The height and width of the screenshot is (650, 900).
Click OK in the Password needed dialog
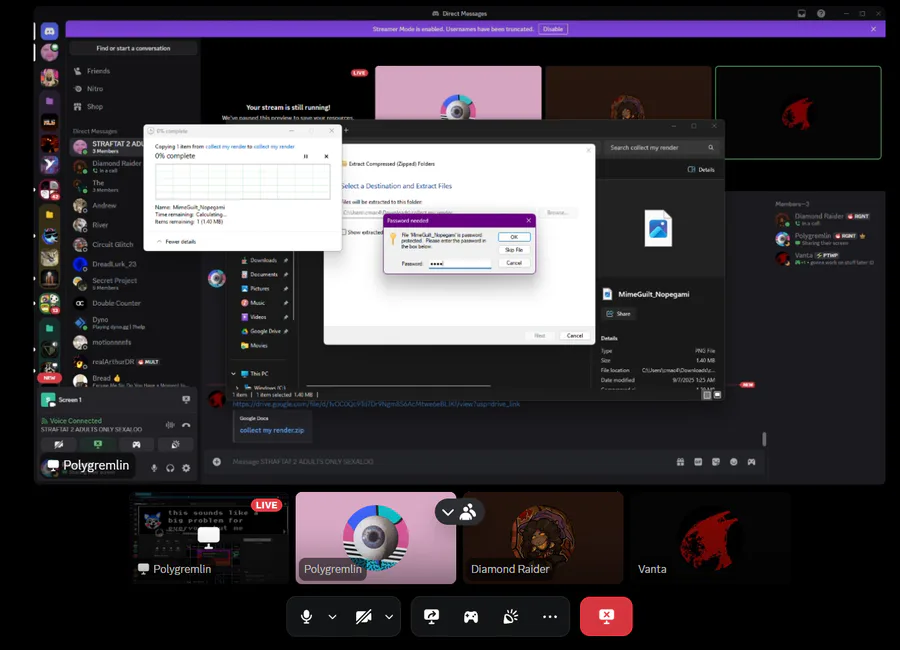click(514, 237)
